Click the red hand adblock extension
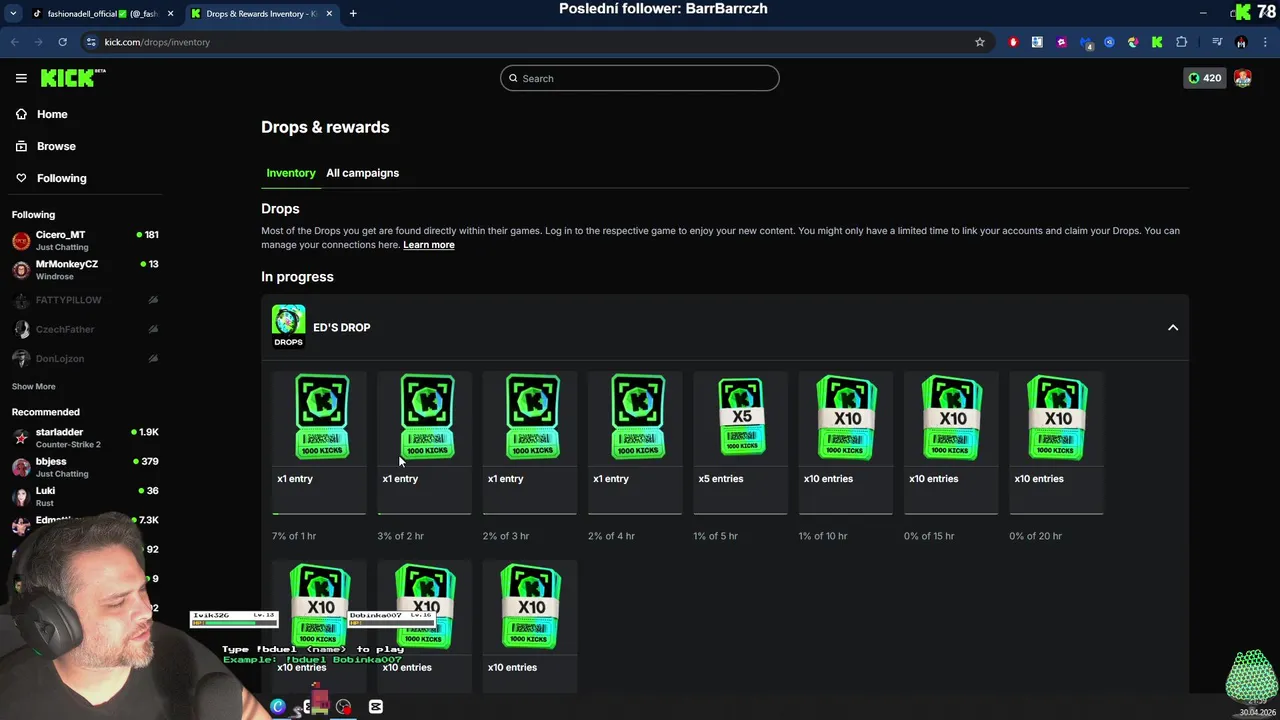Screen dimensions: 1280x720 (x=1013, y=42)
